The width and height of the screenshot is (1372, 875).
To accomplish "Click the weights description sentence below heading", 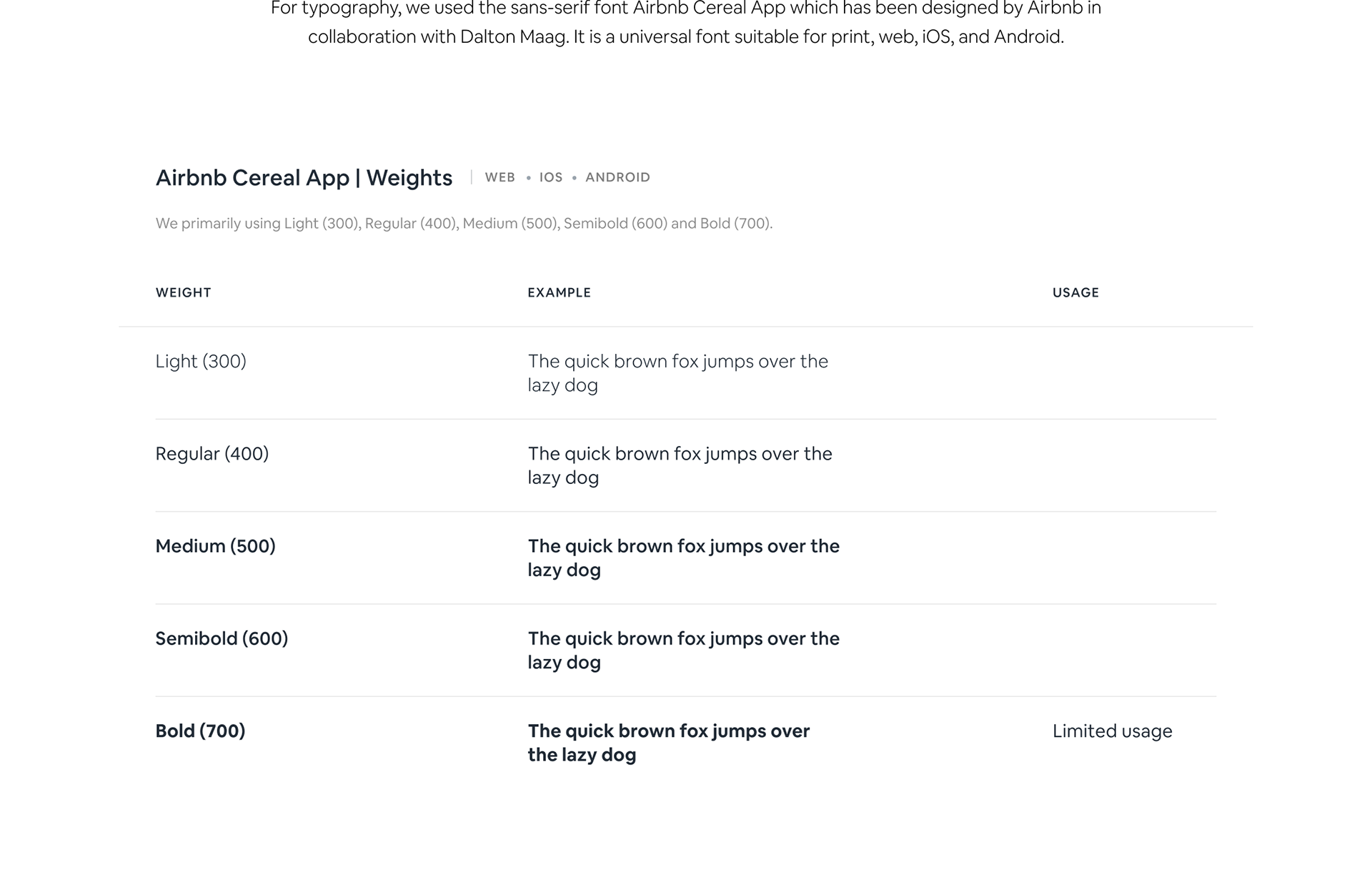I will point(464,223).
